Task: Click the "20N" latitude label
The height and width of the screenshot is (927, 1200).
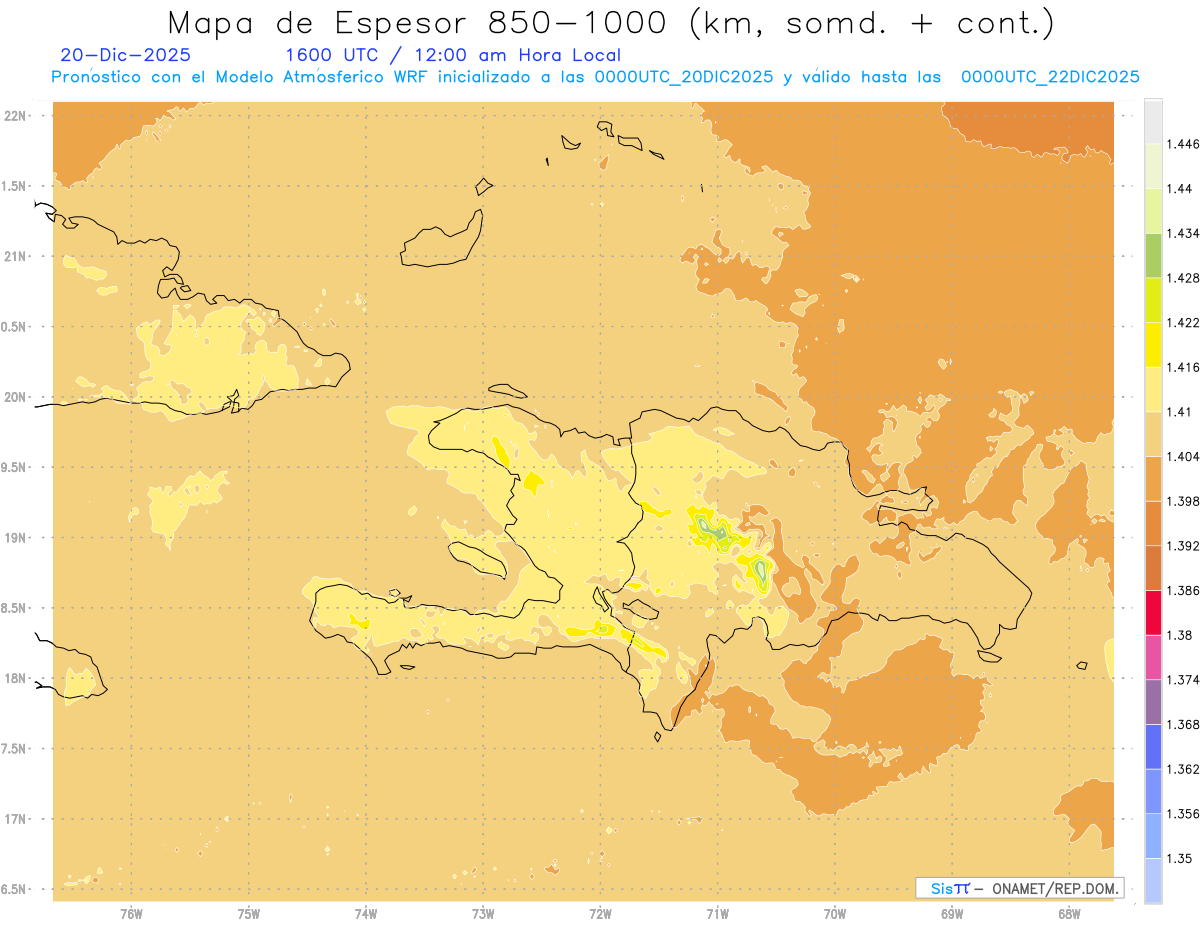Action: coord(16,397)
